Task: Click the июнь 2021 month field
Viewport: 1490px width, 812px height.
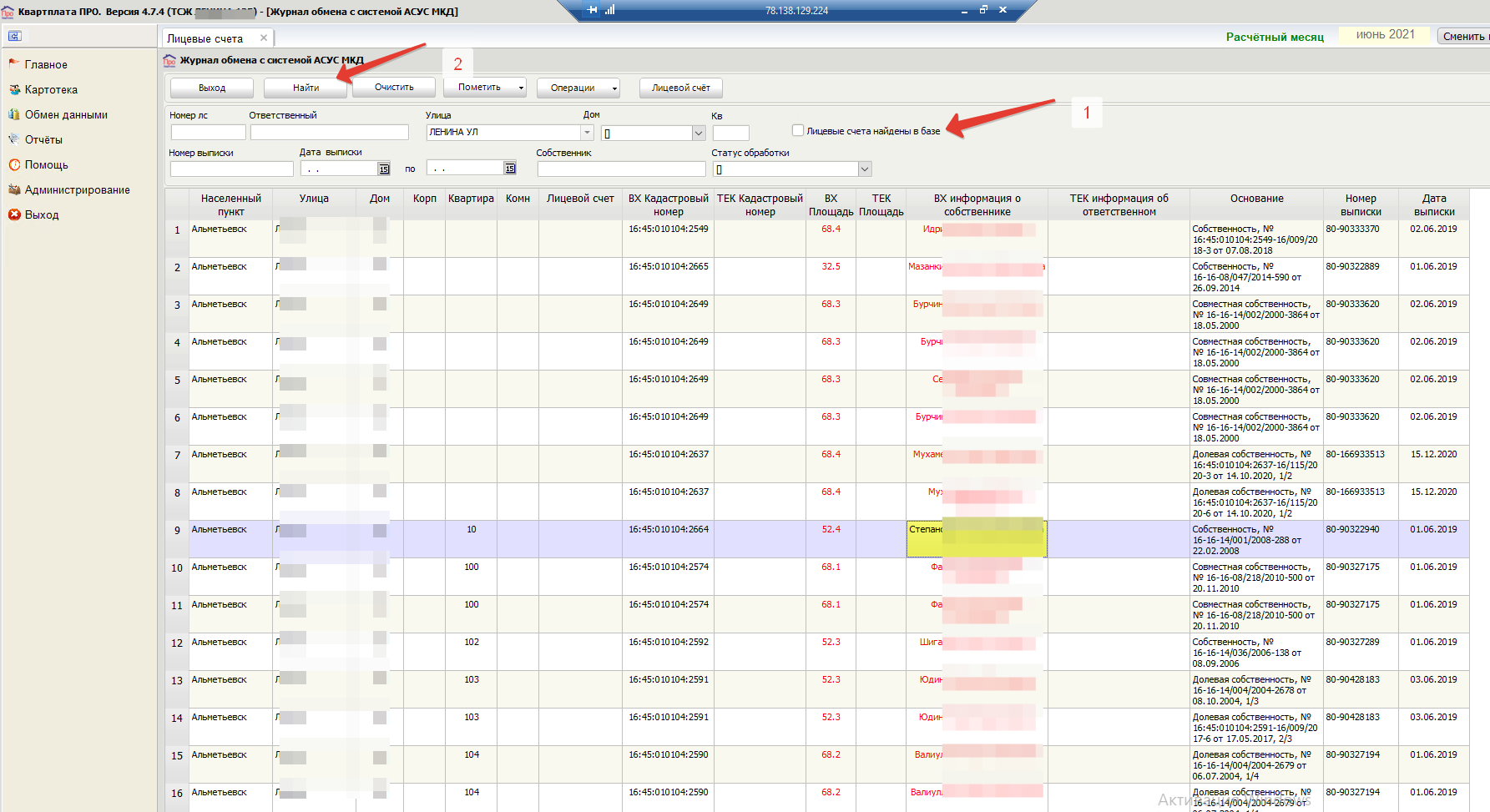Action: coord(1385,35)
